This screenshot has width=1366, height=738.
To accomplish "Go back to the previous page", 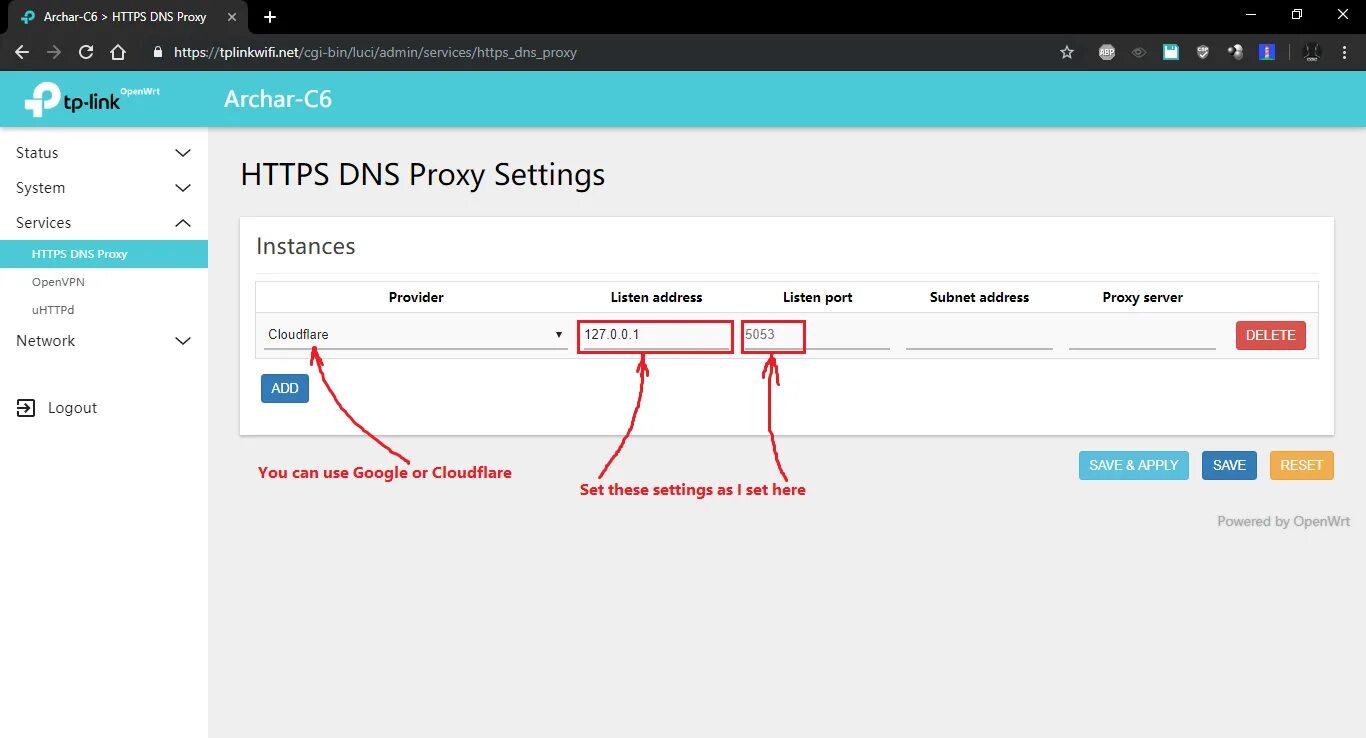I will tap(22, 52).
